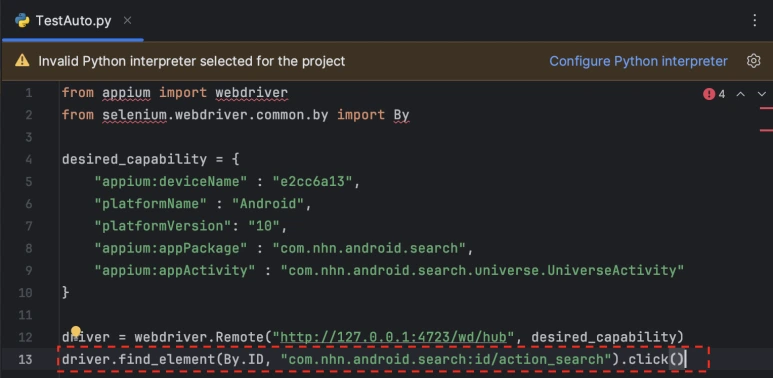The height and width of the screenshot is (378, 773).
Task: Click the "appium:appPackage" key
Action: click(171, 248)
